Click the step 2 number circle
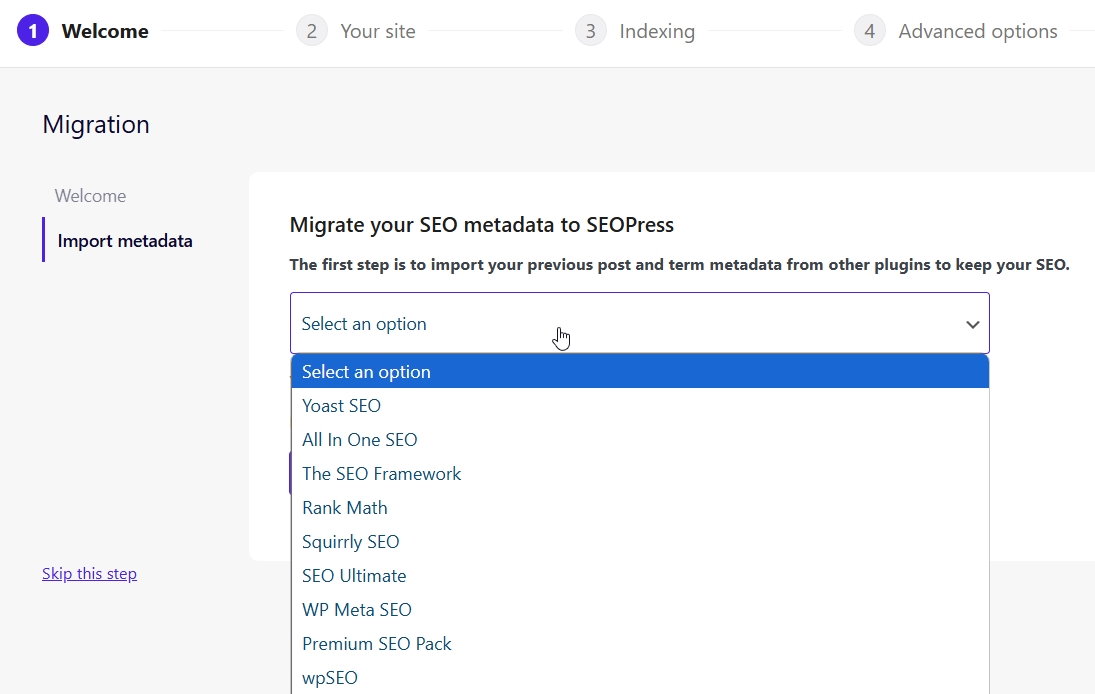Screen dimensions: 1095x694 pos(312,31)
